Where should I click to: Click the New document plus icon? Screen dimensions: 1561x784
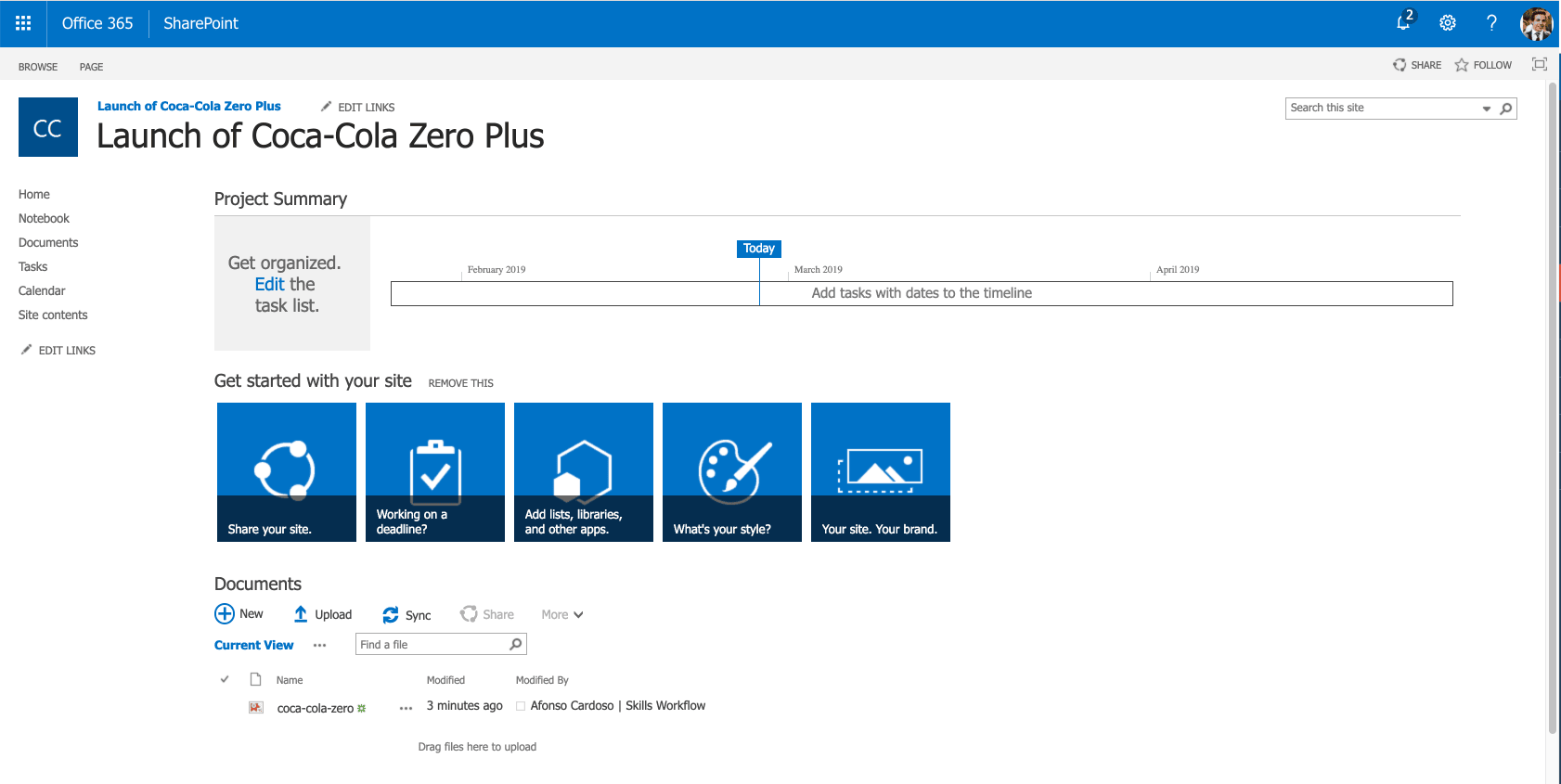coord(225,614)
